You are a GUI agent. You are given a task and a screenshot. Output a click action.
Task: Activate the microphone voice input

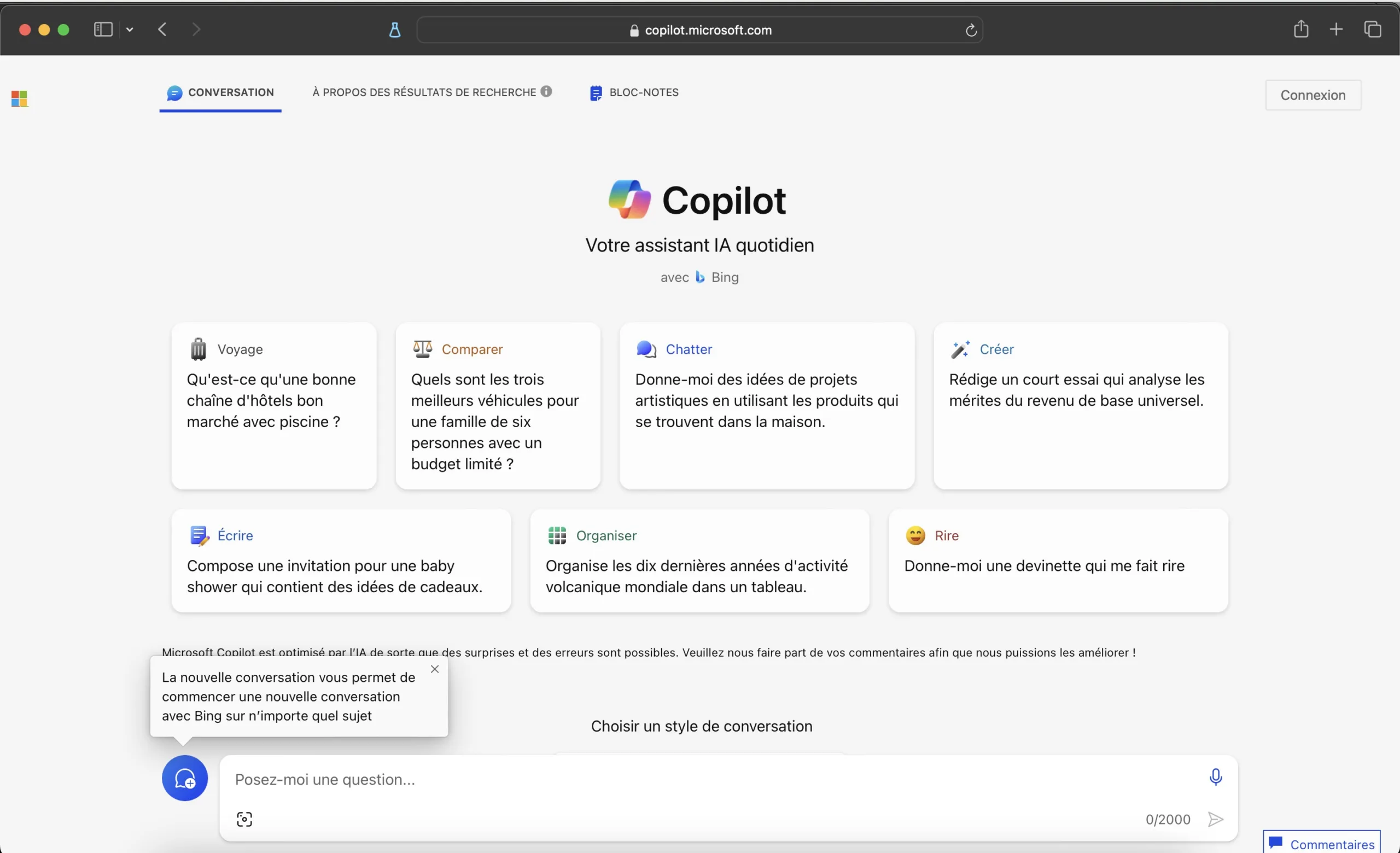1215,777
